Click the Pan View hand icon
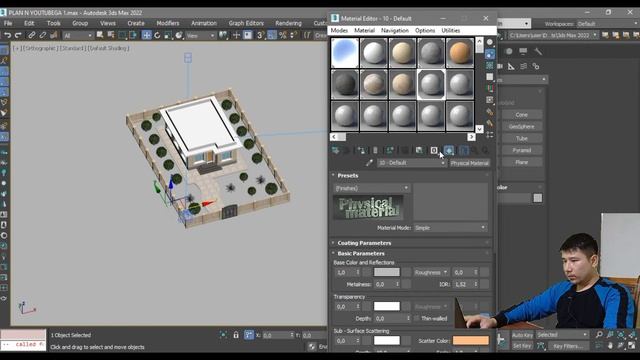Viewport: 640px width, 360px height. coord(610,345)
